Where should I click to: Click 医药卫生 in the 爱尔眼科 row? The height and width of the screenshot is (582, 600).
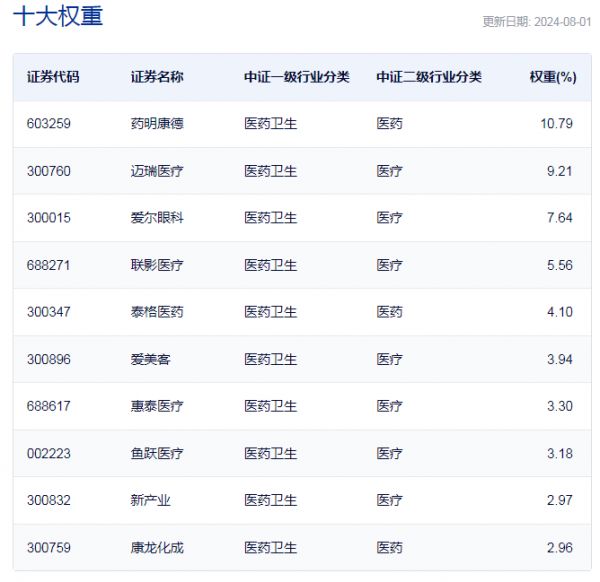(271, 218)
